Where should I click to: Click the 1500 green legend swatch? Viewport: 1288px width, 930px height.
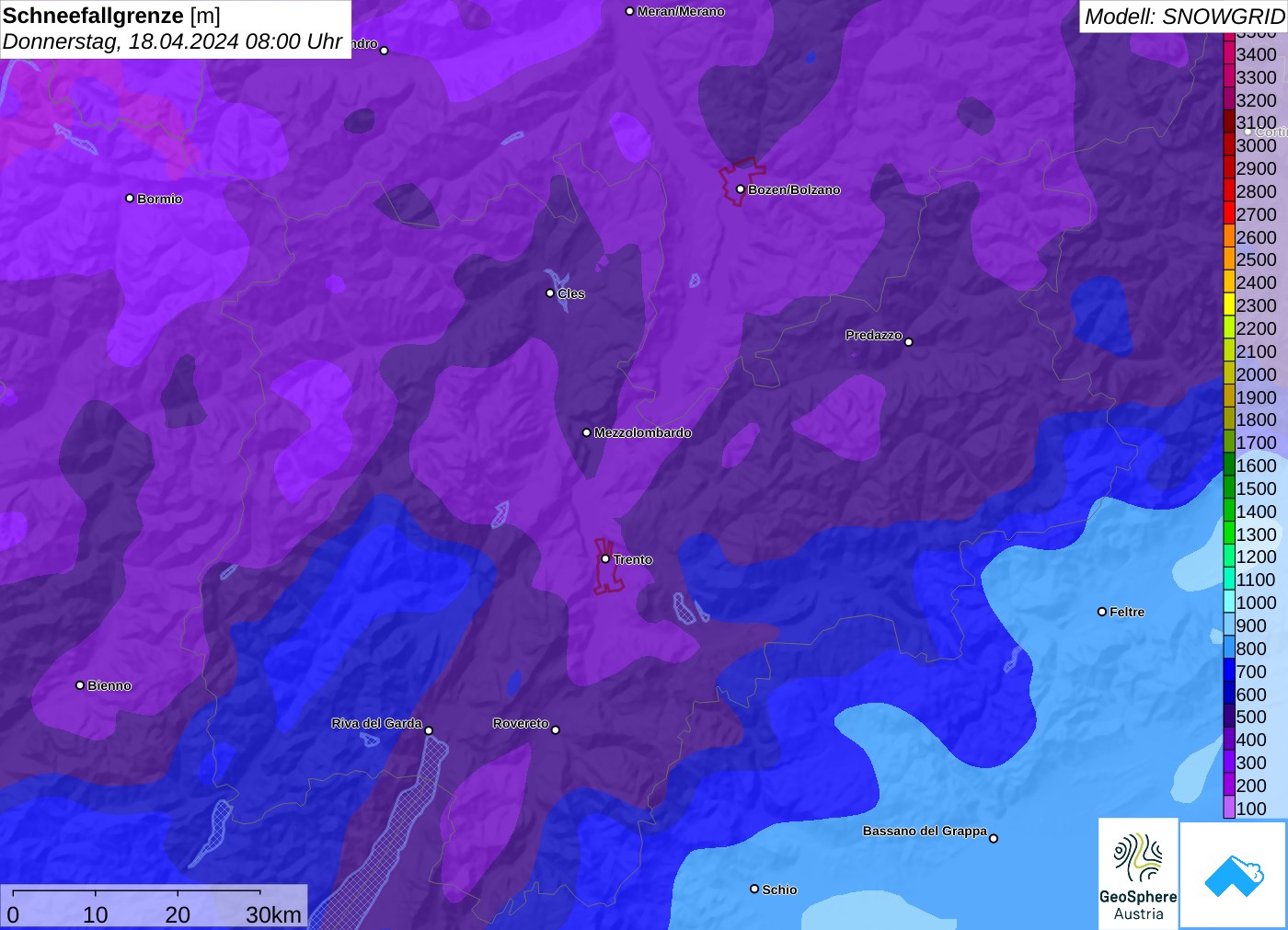pyautogui.click(x=1229, y=488)
